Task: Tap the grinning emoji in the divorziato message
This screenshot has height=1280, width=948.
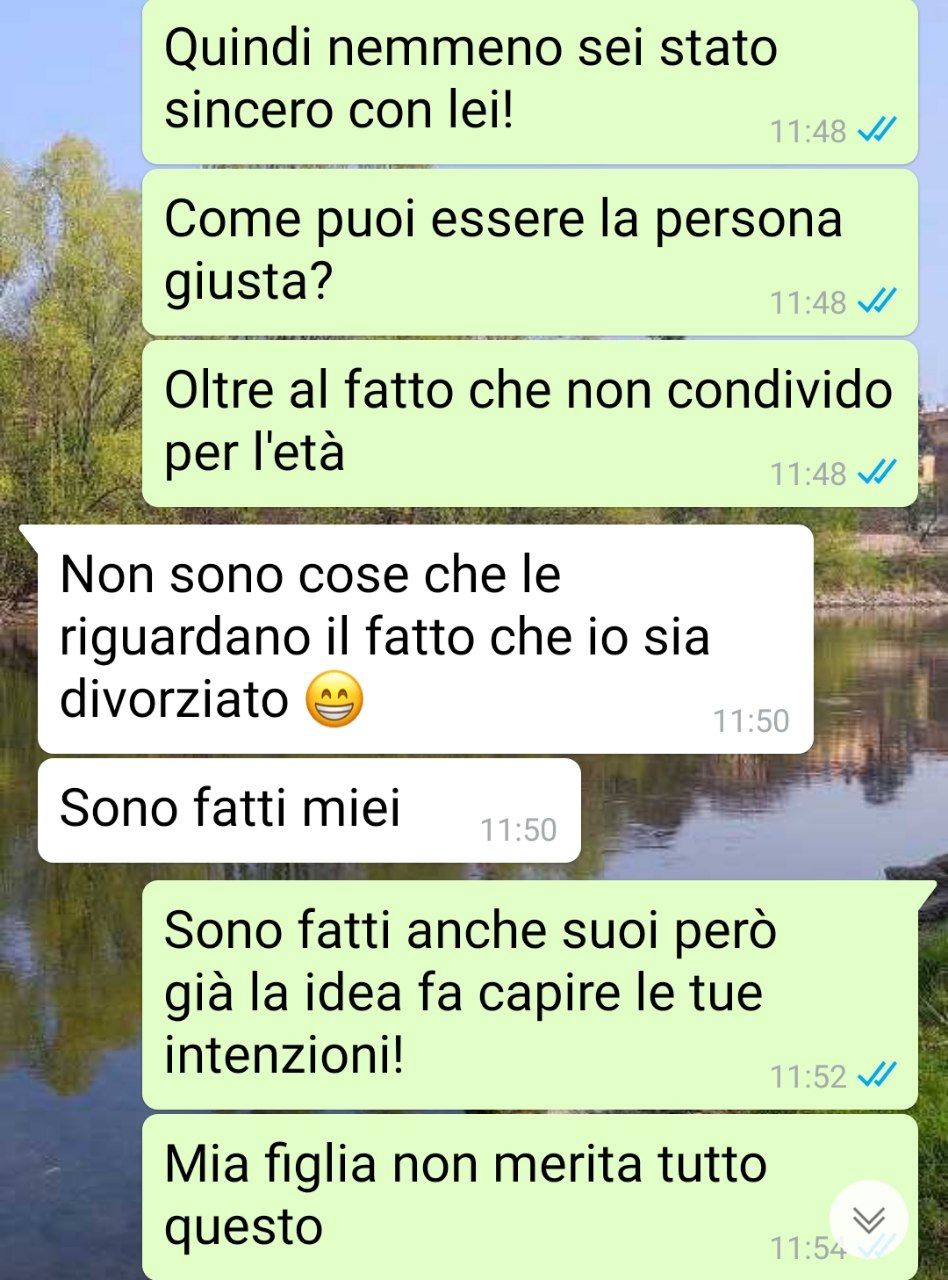Action: [x=334, y=701]
